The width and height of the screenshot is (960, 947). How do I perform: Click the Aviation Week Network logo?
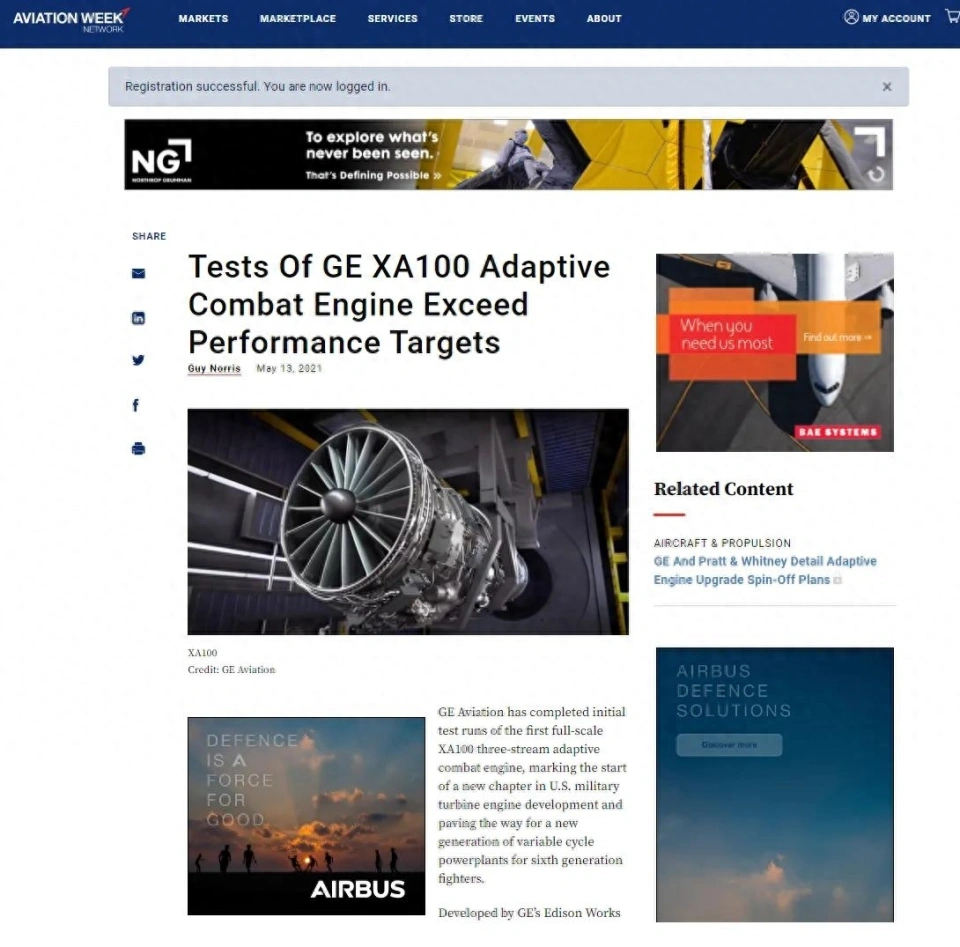coord(71,20)
